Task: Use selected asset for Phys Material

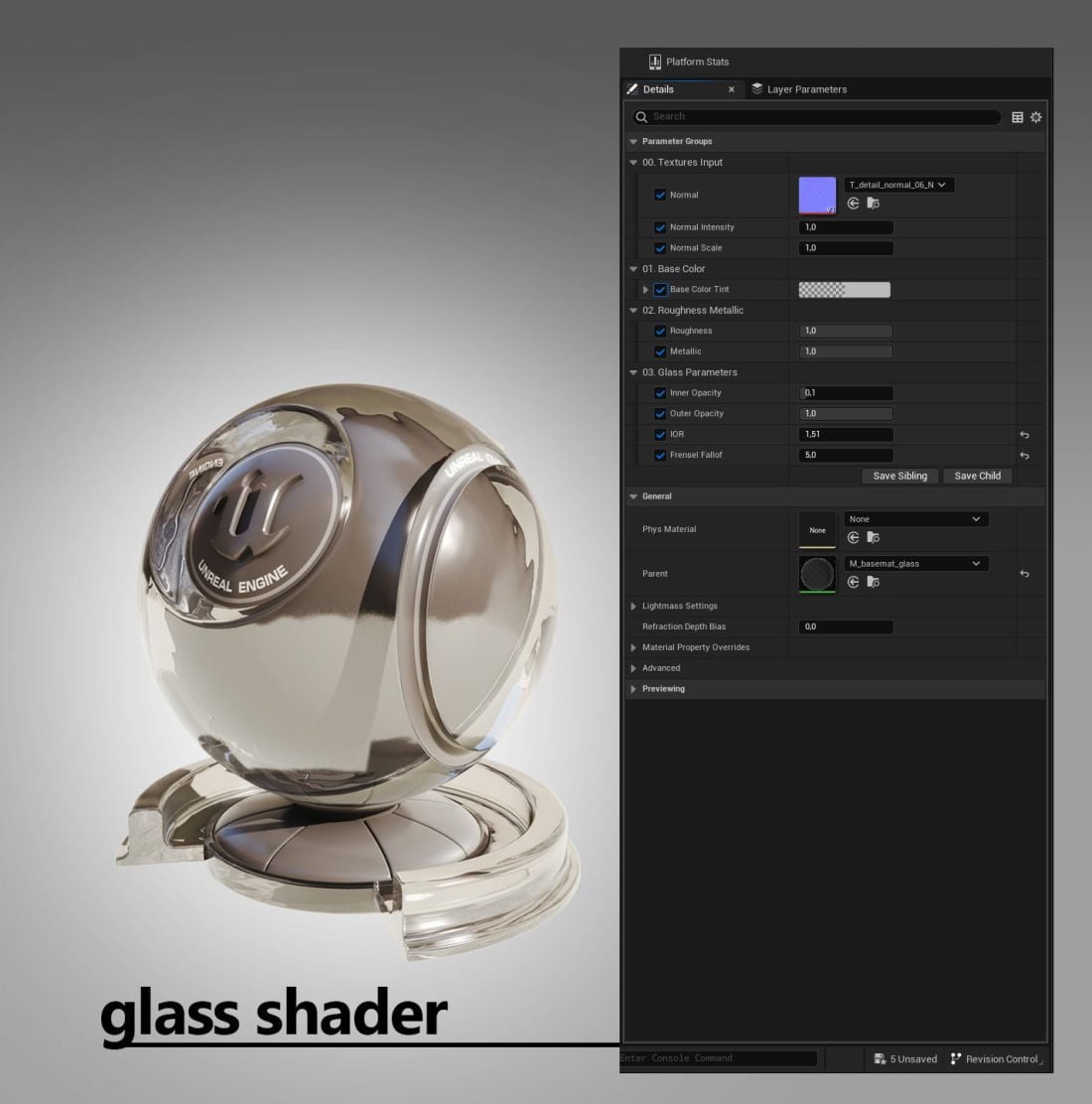Action: 854,538
